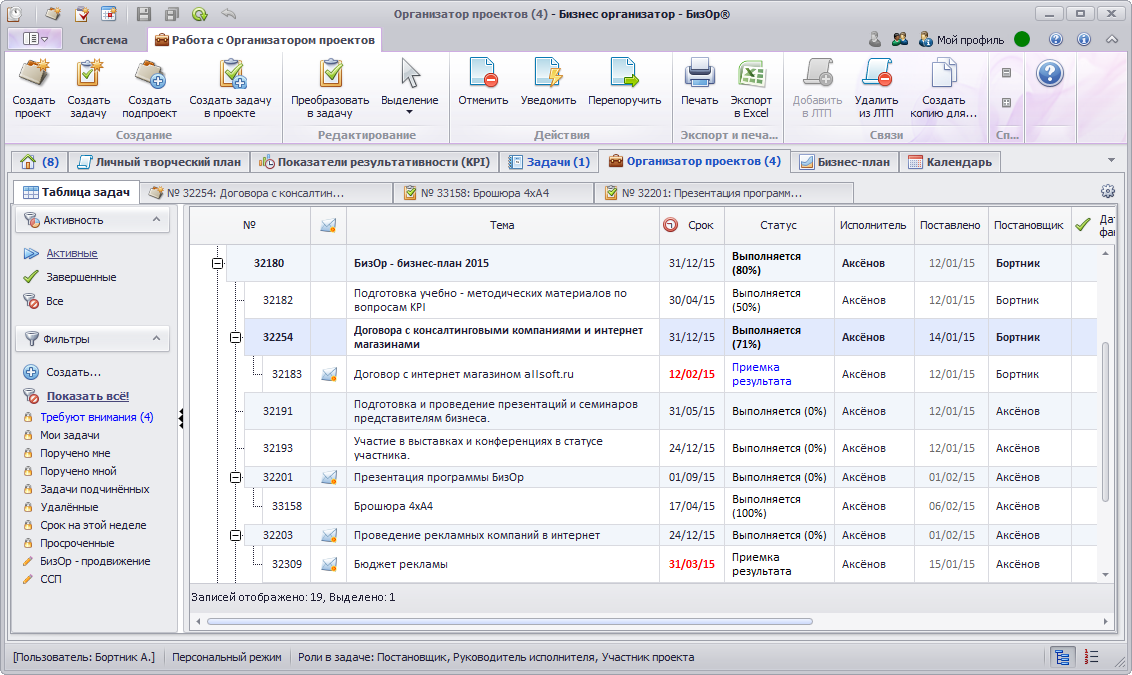Screen dimensions: 1132x675
Task: Open the Система ribbon tab
Action: point(104,40)
